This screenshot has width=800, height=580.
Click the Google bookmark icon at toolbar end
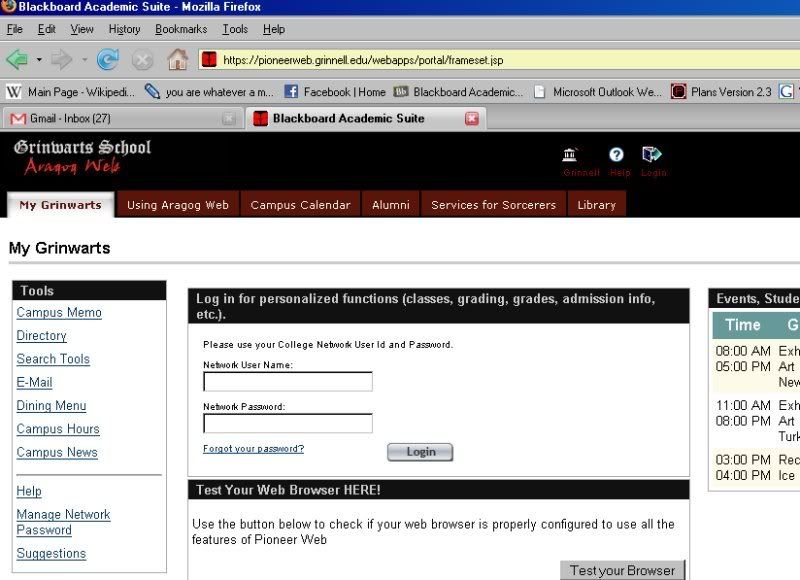click(x=786, y=92)
